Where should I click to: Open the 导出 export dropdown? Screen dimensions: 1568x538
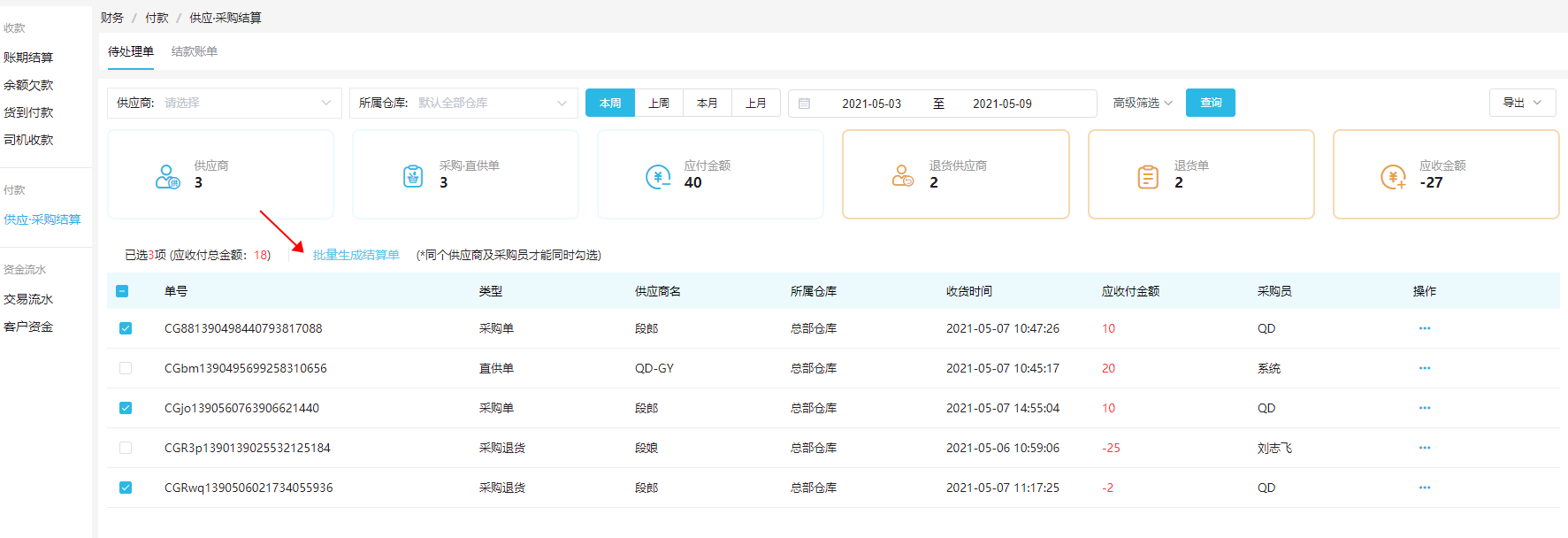pyautogui.click(x=1522, y=103)
